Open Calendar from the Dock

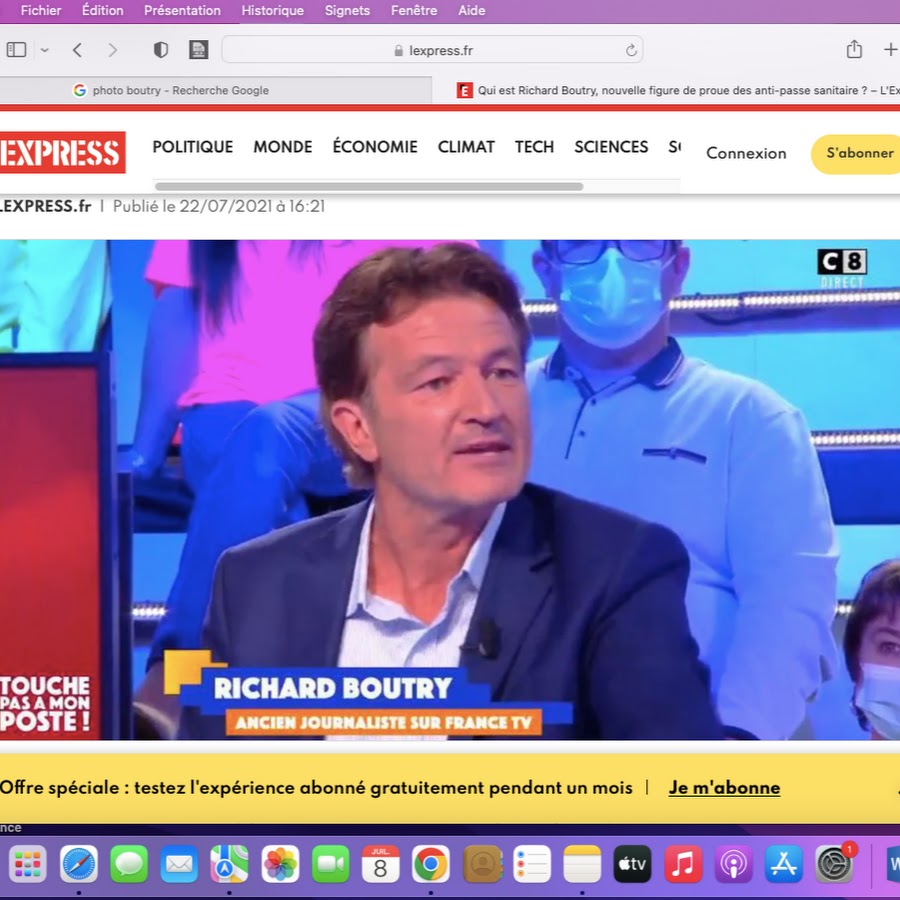380,864
